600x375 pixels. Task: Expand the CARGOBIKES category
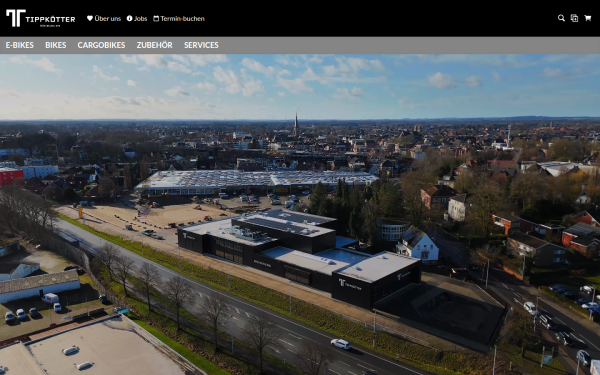(101, 45)
